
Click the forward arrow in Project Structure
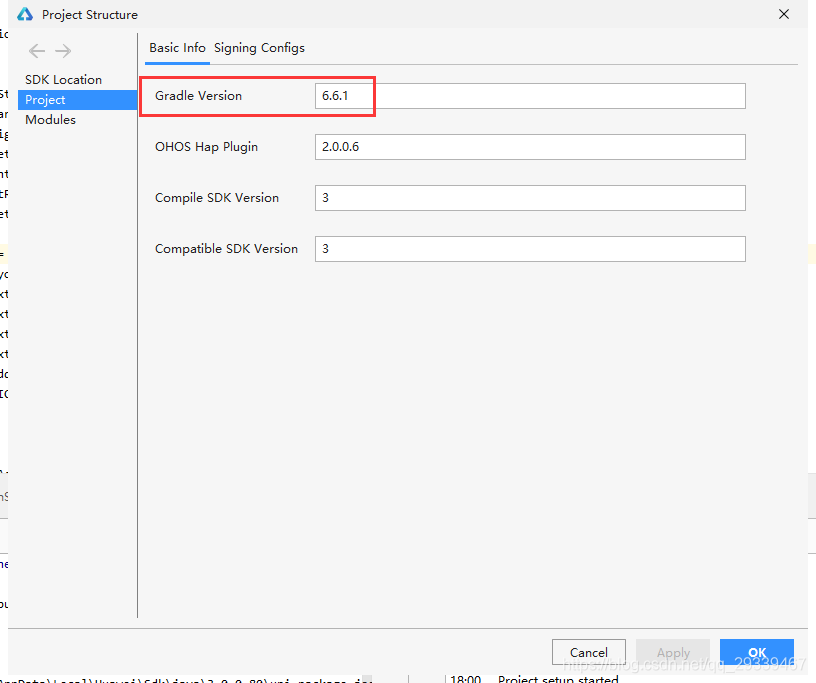point(63,51)
